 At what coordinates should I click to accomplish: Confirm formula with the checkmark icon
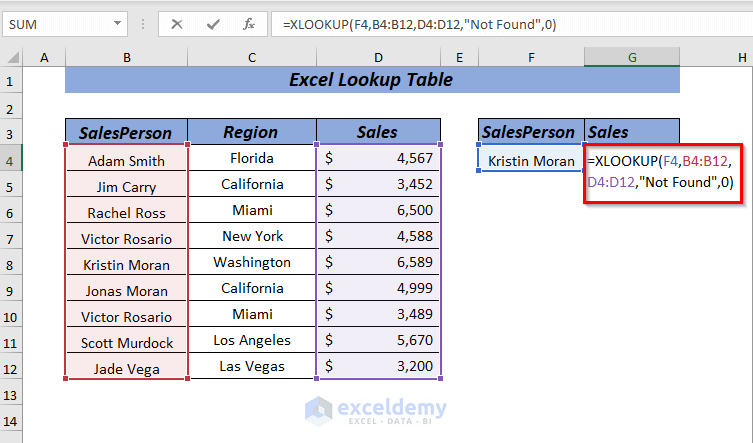[x=213, y=24]
